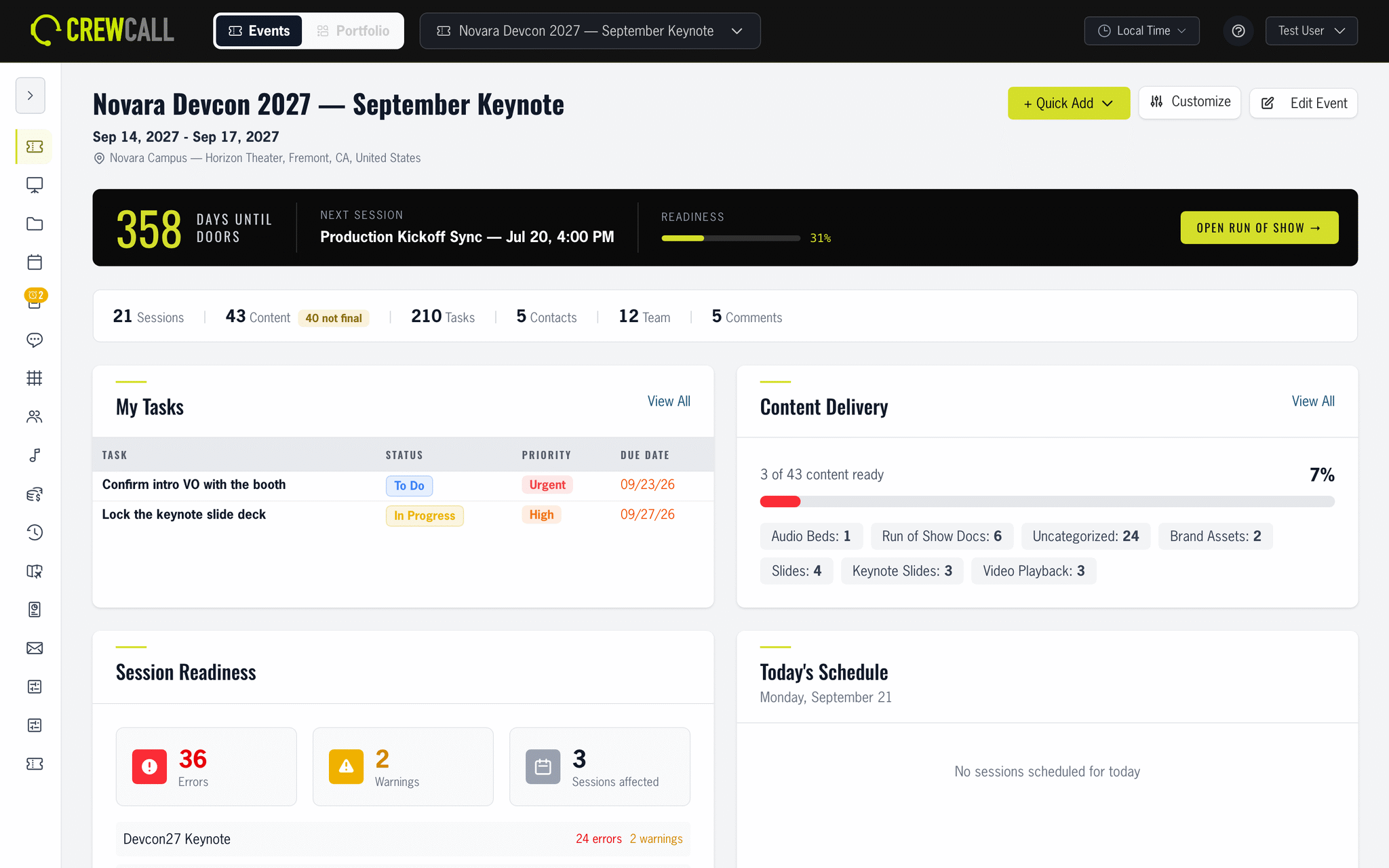Image resolution: width=1389 pixels, height=868 pixels.
Task: Expand the left sidebar with the chevron
Action: tap(31, 96)
